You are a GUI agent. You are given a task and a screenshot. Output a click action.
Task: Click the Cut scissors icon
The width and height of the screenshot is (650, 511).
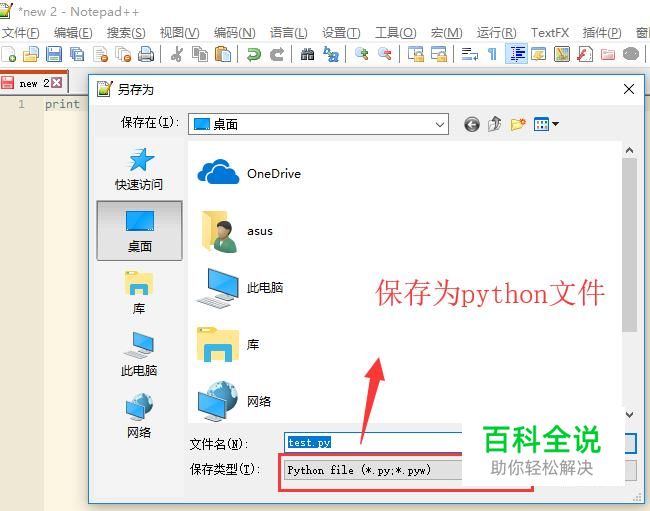[x=177, y=54]
